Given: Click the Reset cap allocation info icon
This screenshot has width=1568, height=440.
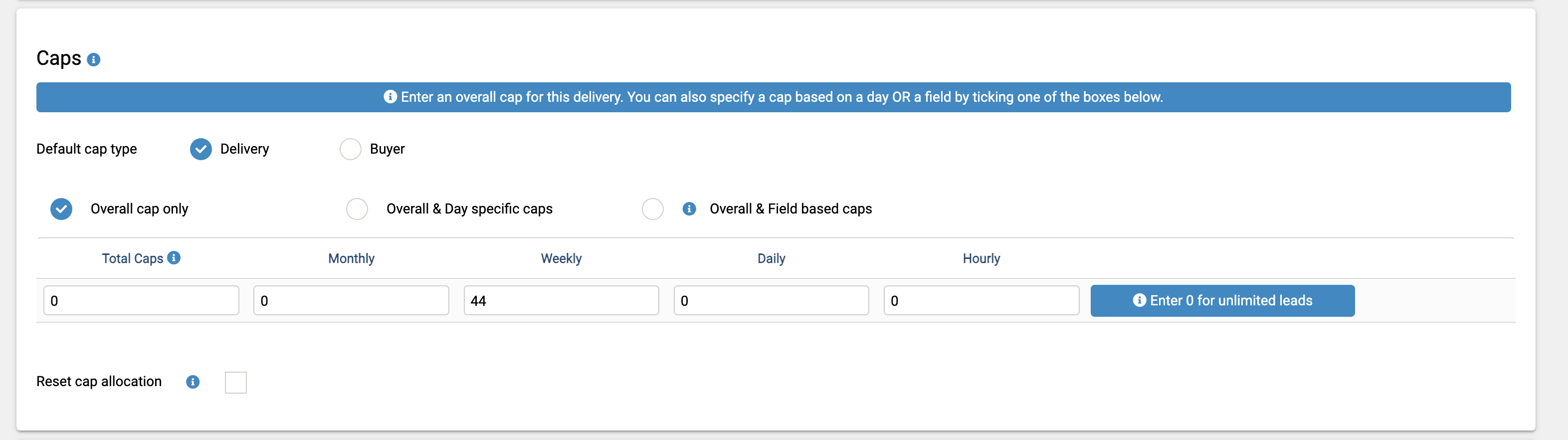Looking at the screenshot, I should point(193,382).
